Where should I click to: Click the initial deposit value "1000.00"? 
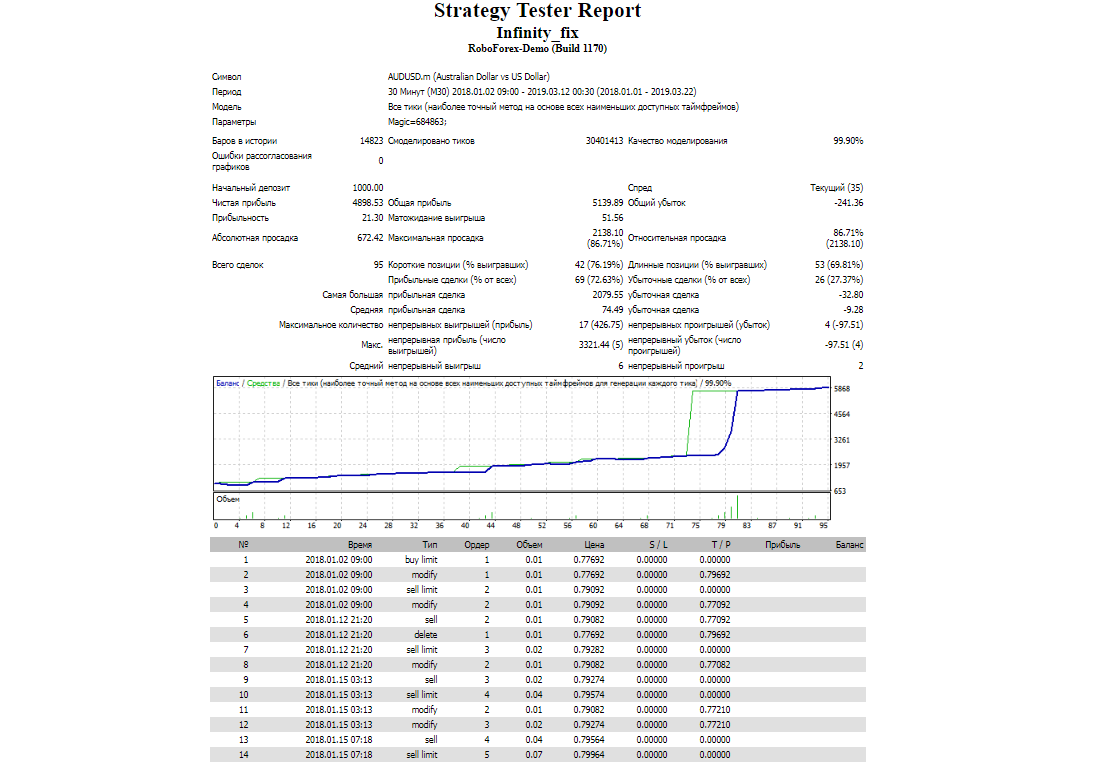tap(368, 187)
